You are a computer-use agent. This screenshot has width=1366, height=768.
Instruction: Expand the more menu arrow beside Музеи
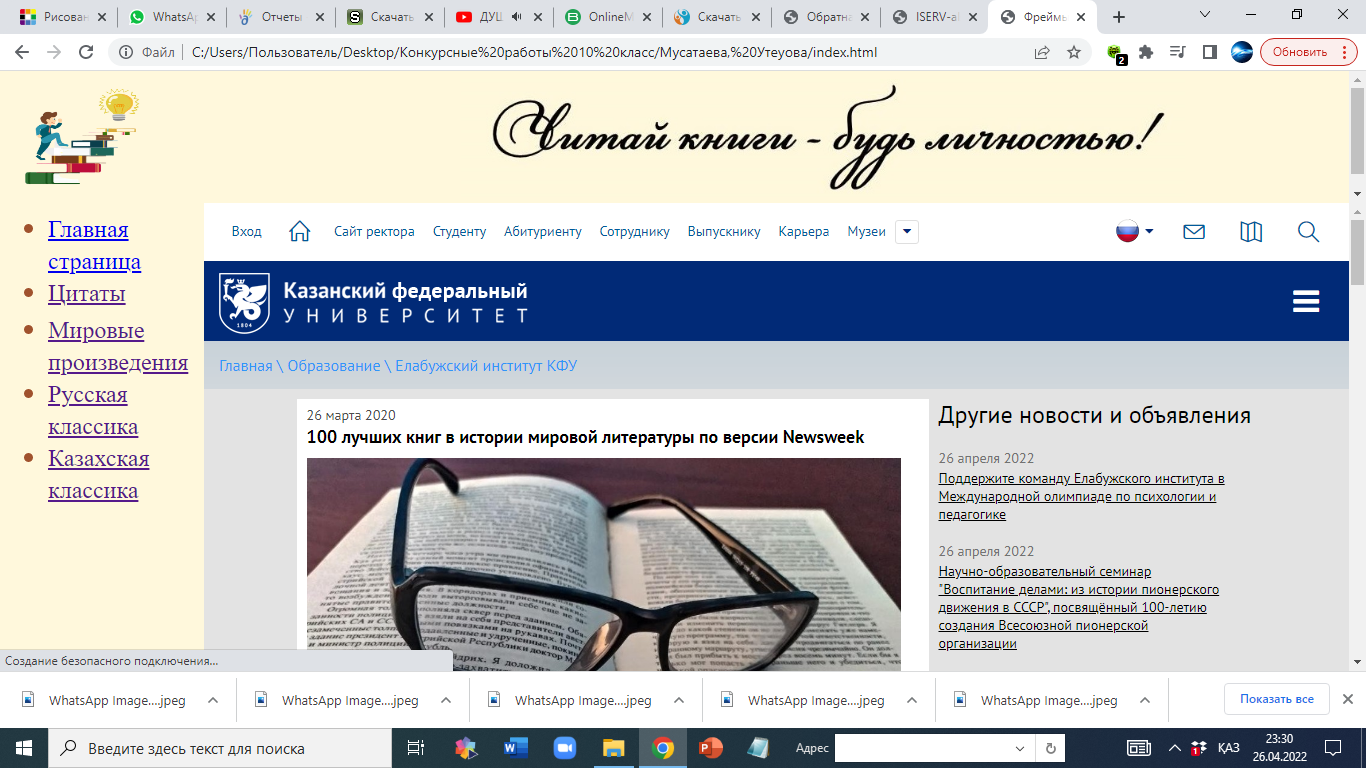point(906,232)
